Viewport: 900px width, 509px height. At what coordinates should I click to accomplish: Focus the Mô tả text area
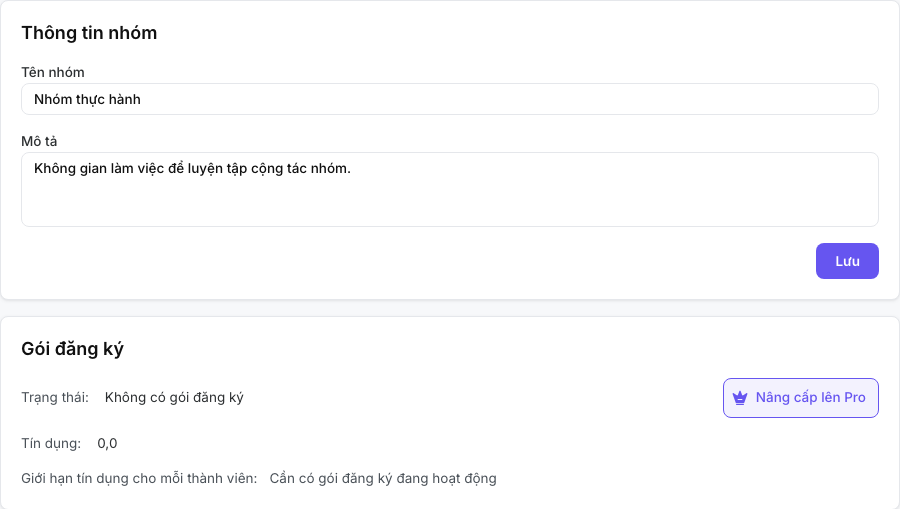(450, 189)
